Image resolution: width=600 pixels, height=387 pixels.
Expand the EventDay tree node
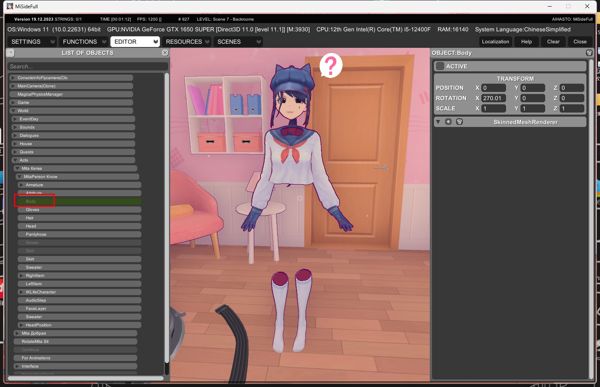click(15, 119)
